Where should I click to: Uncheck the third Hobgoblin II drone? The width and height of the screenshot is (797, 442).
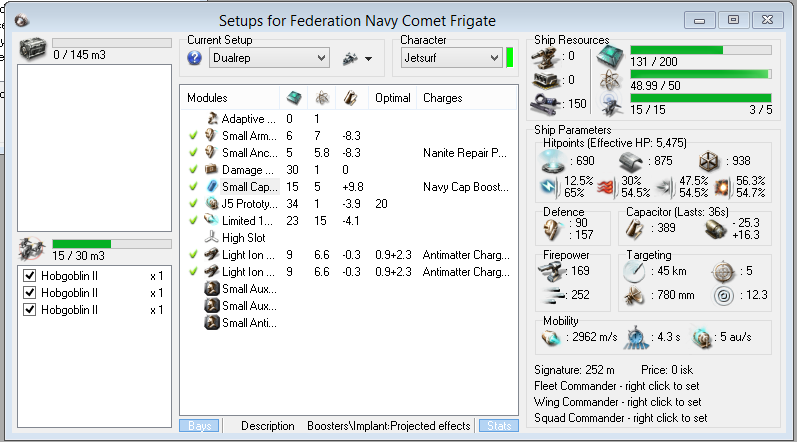click(29, 309)
